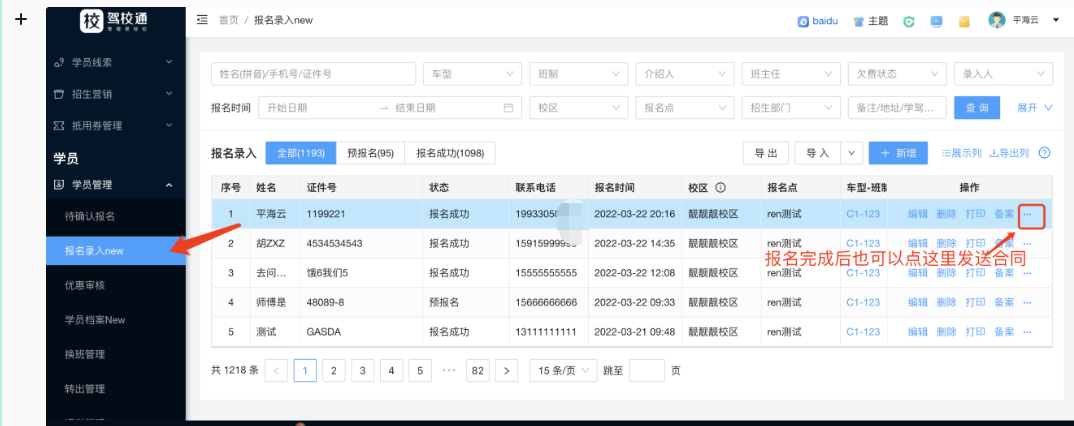The height and width of the screenshot is (426, 1074).
Task: Click the 新增 button
Action: click(x=898, y=153)
